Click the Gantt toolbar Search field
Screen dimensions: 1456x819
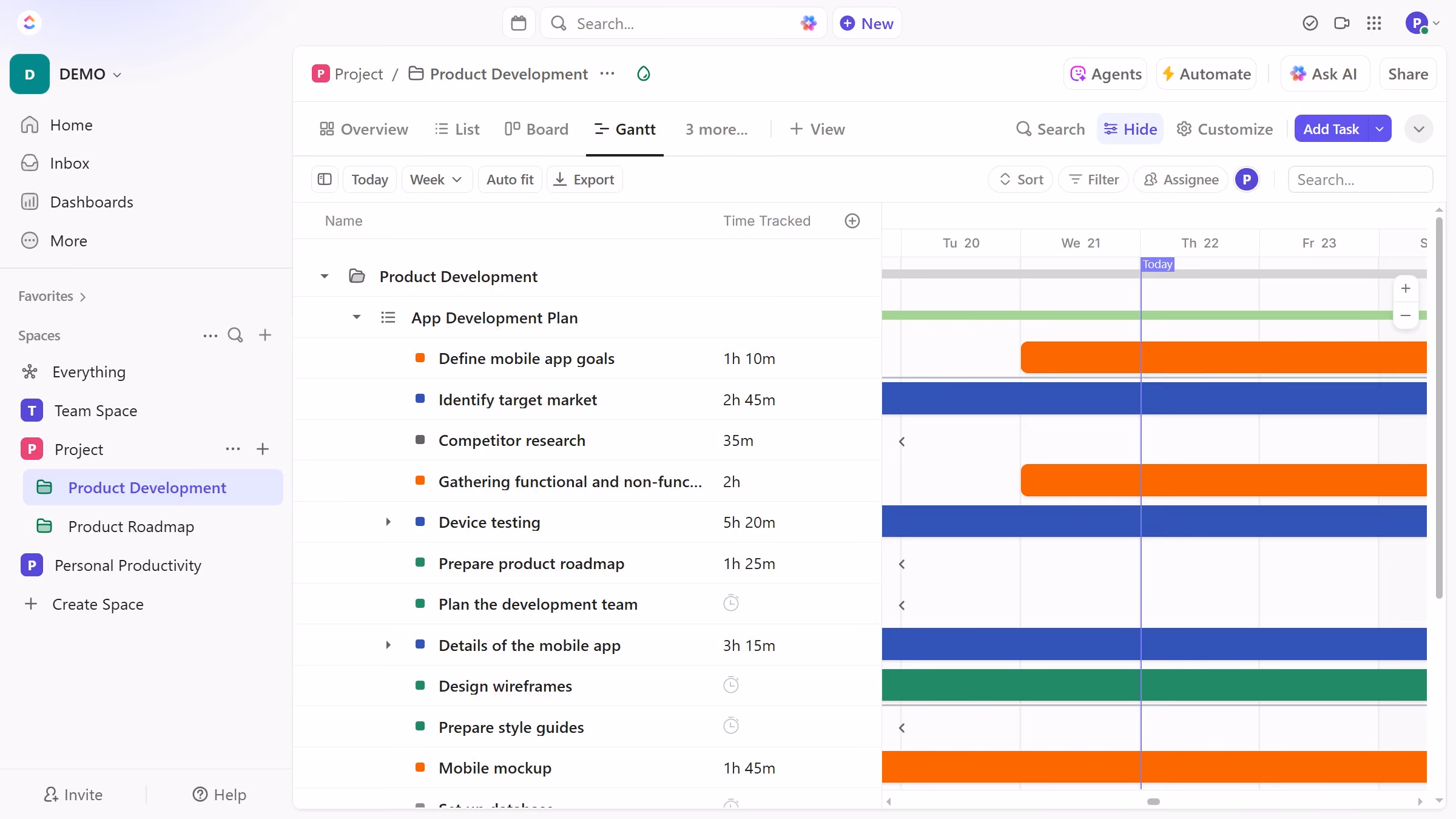coord(1360,180)
